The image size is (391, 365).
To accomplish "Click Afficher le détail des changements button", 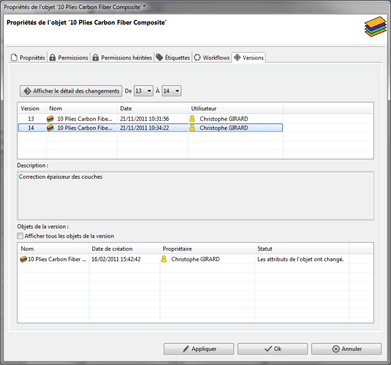I will click(x=71, y=91).
